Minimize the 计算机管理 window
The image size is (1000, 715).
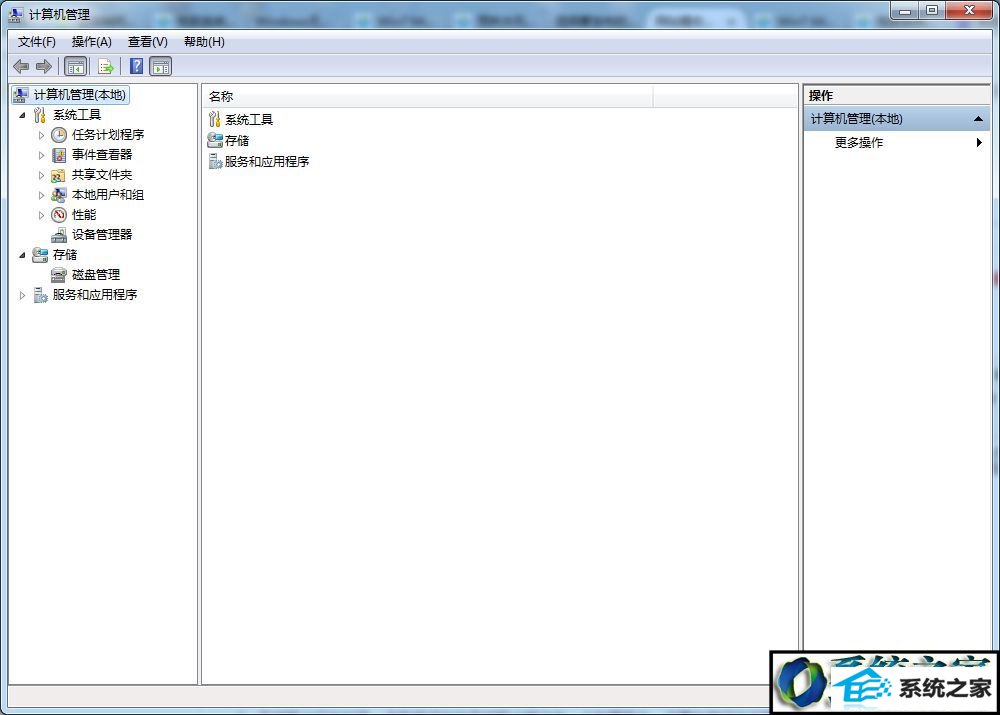[x=905, y=11]
